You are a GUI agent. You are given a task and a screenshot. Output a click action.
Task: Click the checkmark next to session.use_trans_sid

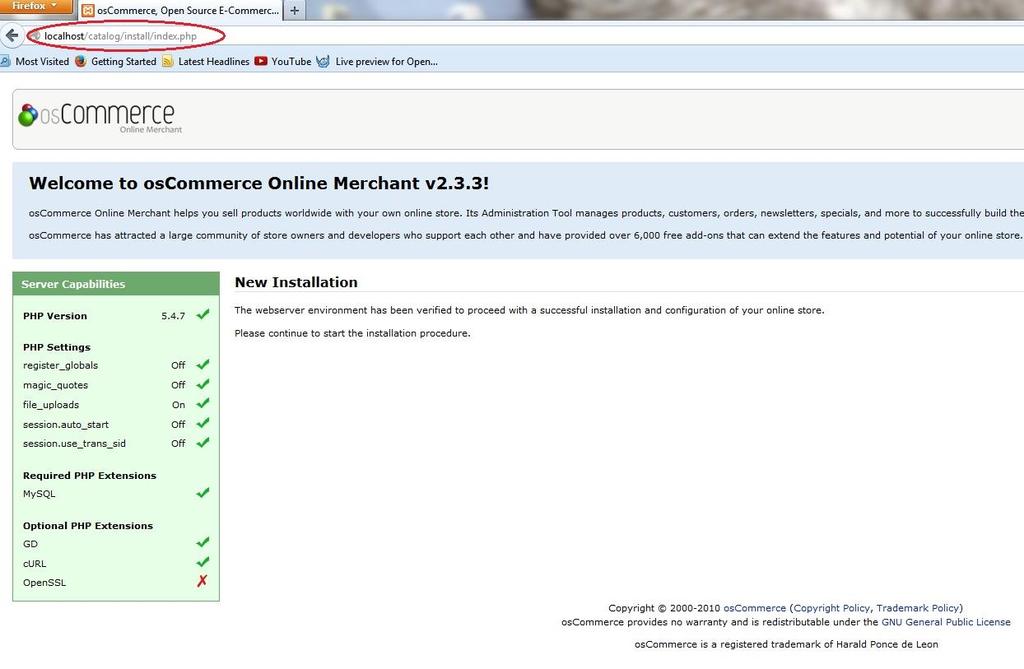click(203, 442)
